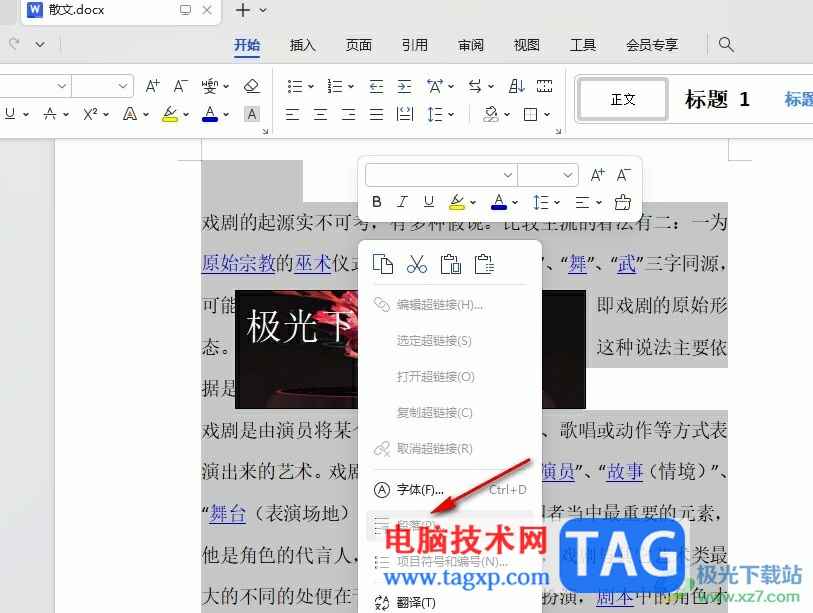Click the ribbon borders icon
813x613 pixels.
[x=530, y=114]
